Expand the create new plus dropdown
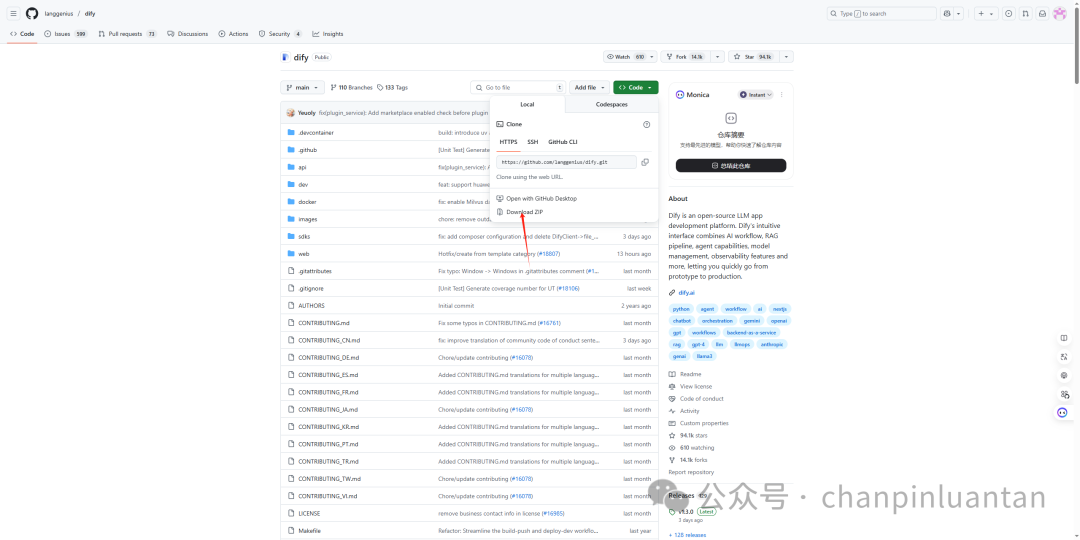This screenshot has width=1080, height=540. (986, 13)
